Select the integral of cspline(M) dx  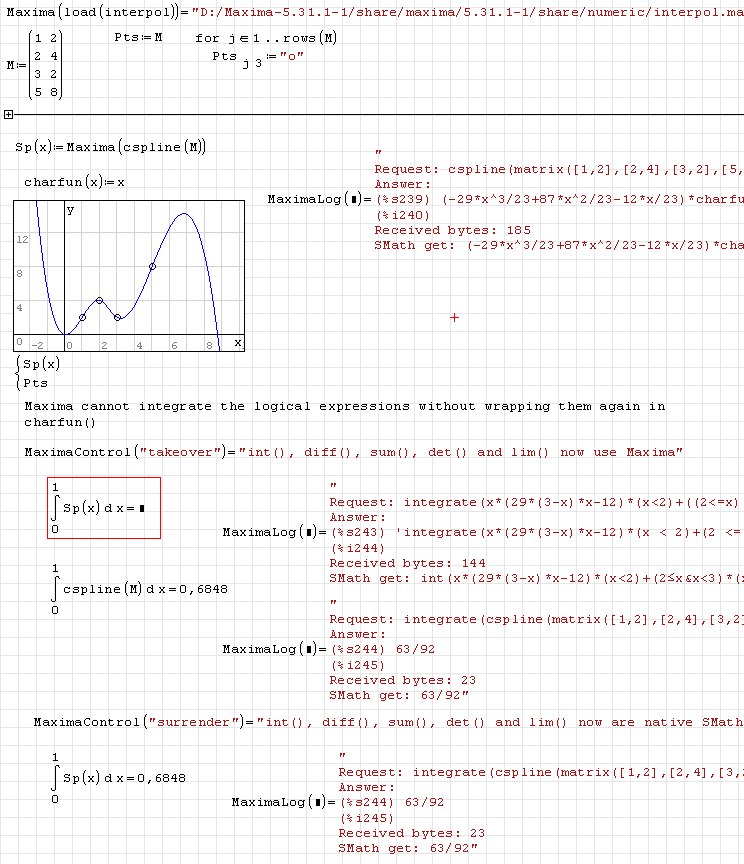[x=140, y=589]
